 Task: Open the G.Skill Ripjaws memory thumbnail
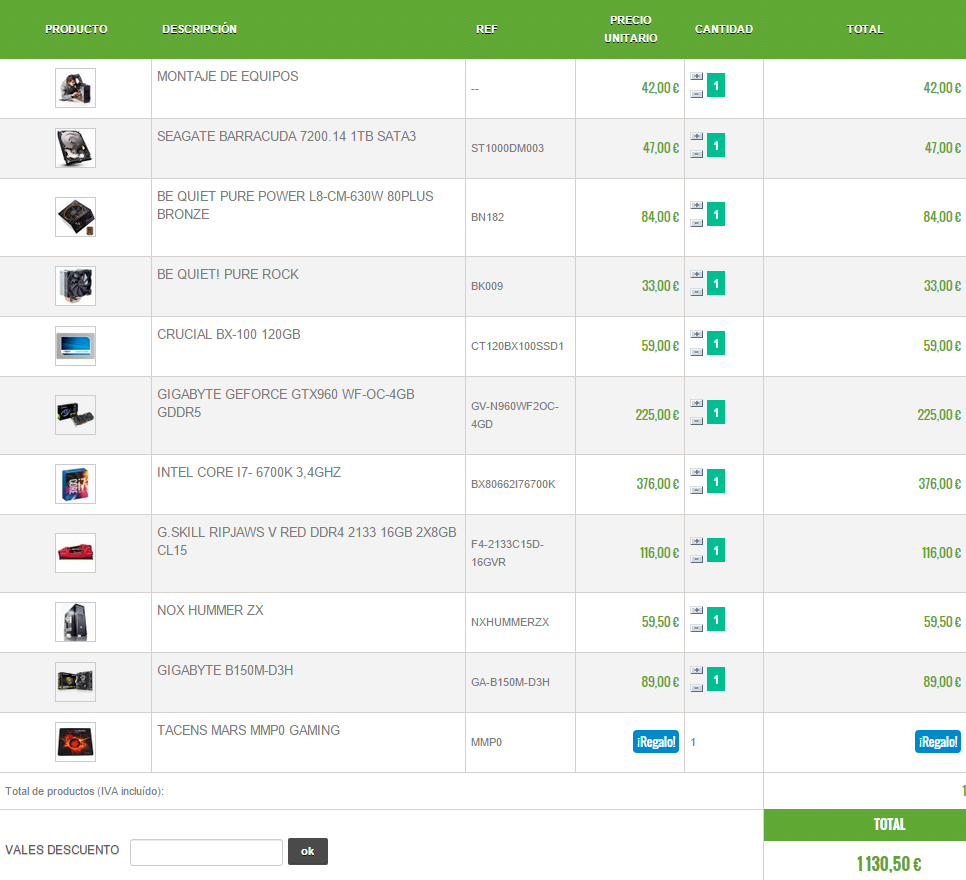75,553
